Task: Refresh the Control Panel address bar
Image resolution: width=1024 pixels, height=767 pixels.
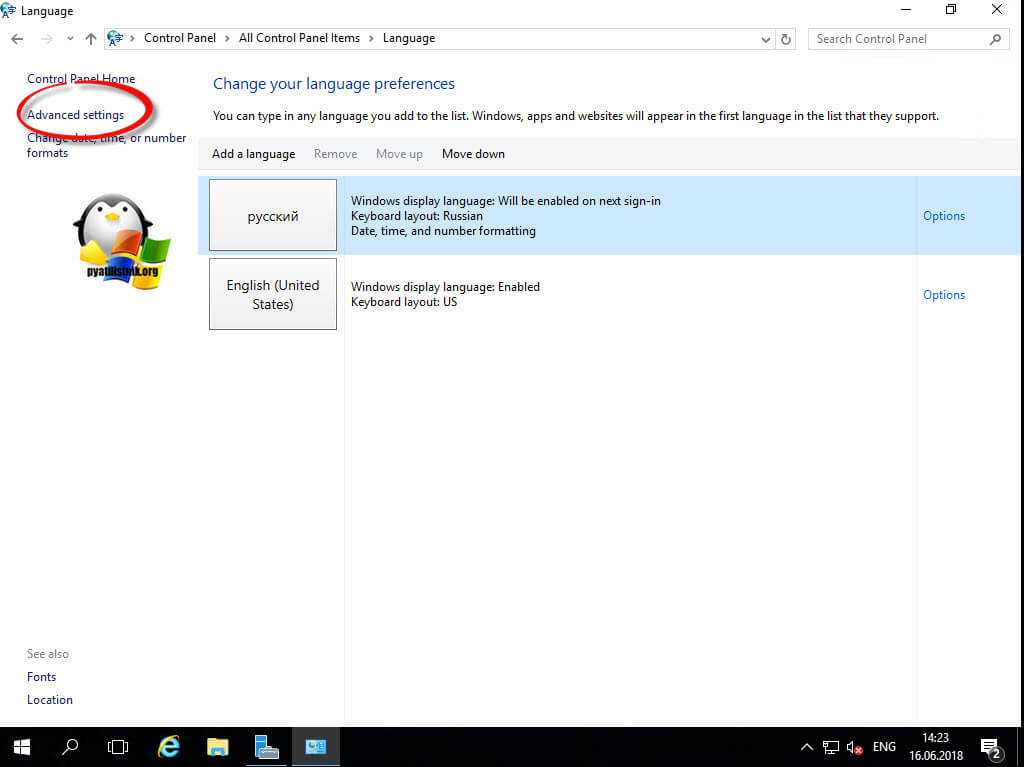Action: pos(786,39)
